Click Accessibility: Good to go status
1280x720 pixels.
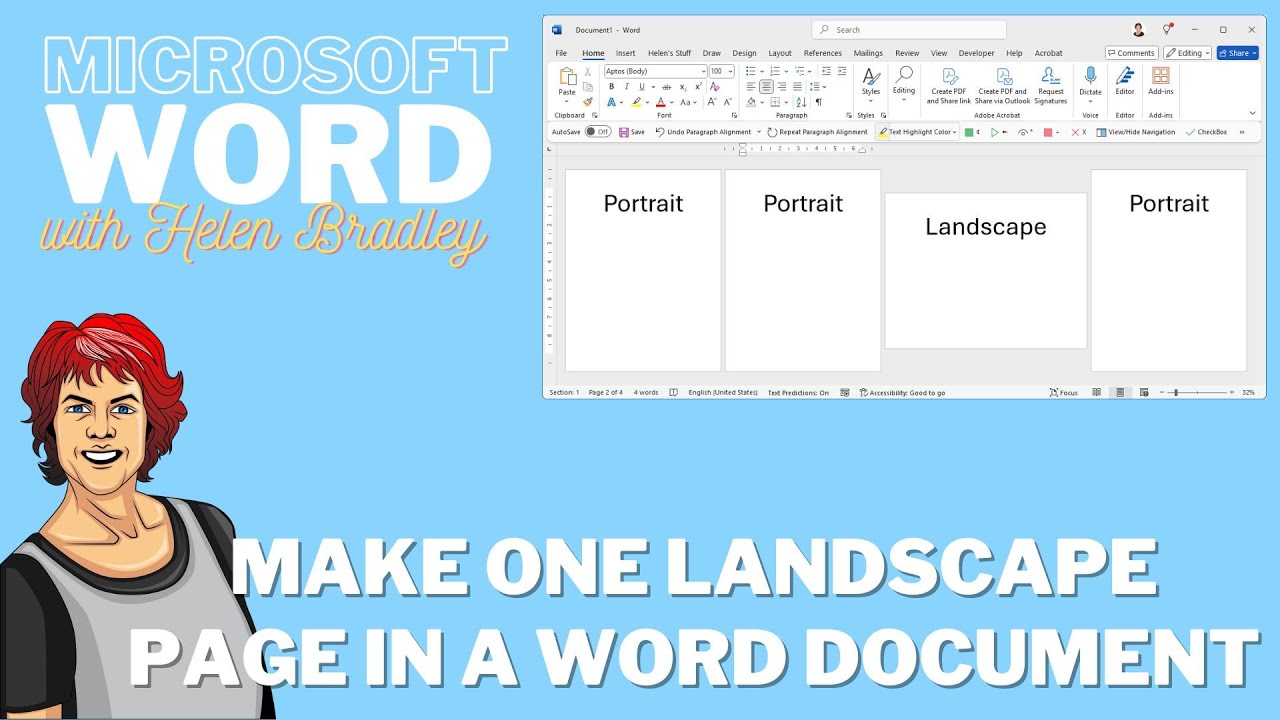[902, 393]
